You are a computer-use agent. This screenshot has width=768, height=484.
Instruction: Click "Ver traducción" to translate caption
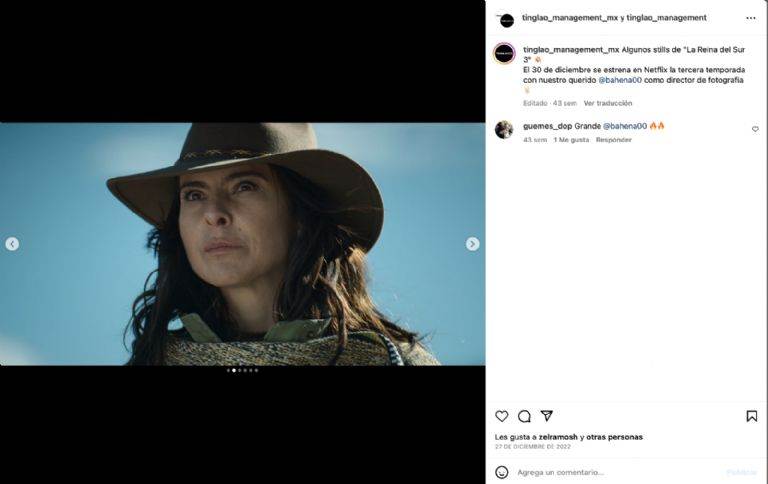pyautogui.click(x=608, y=103)
